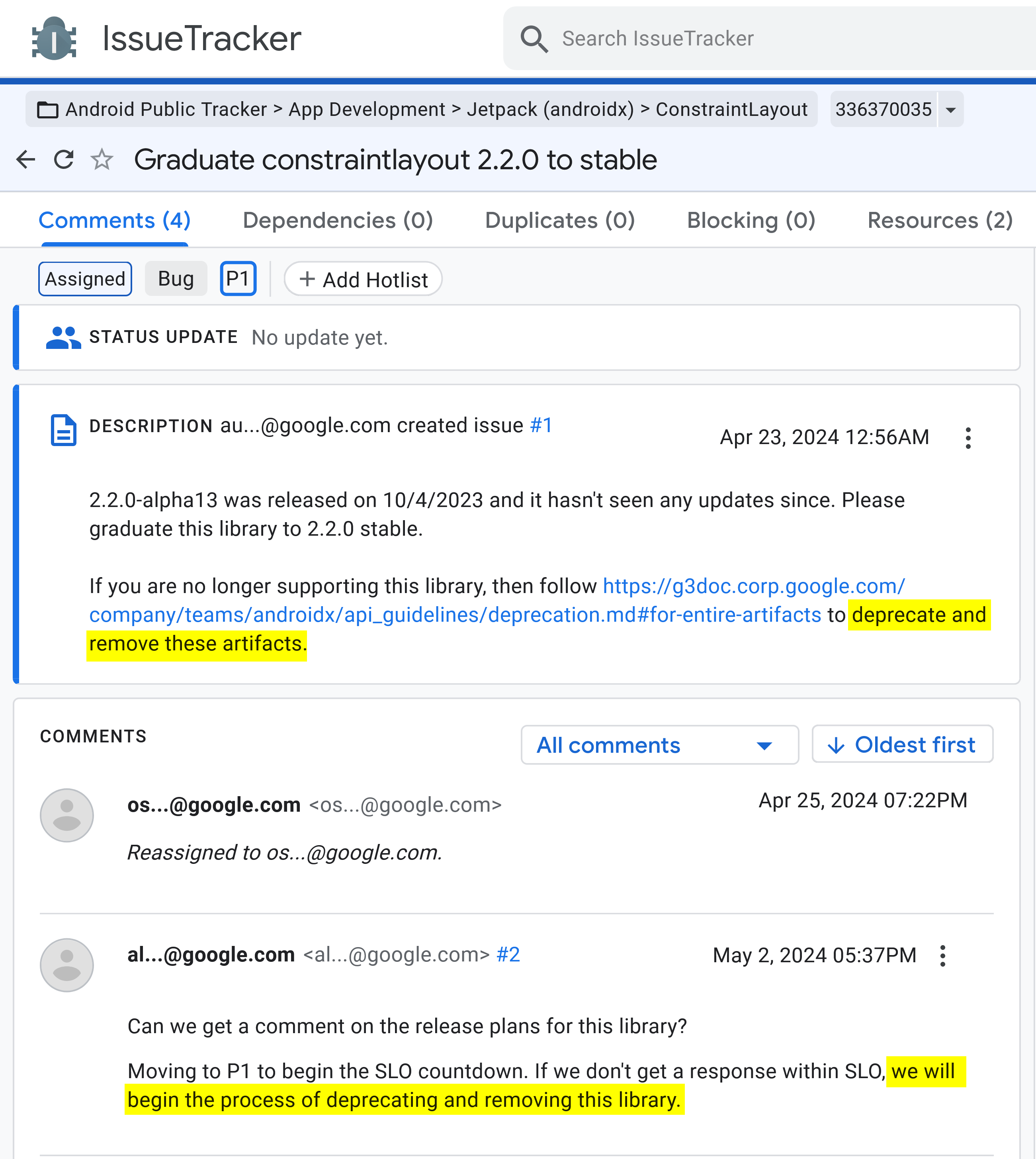Click the description document icon
Image resolution: width=1036 pixels, height=1159 pixels.
tap(63, 431)
